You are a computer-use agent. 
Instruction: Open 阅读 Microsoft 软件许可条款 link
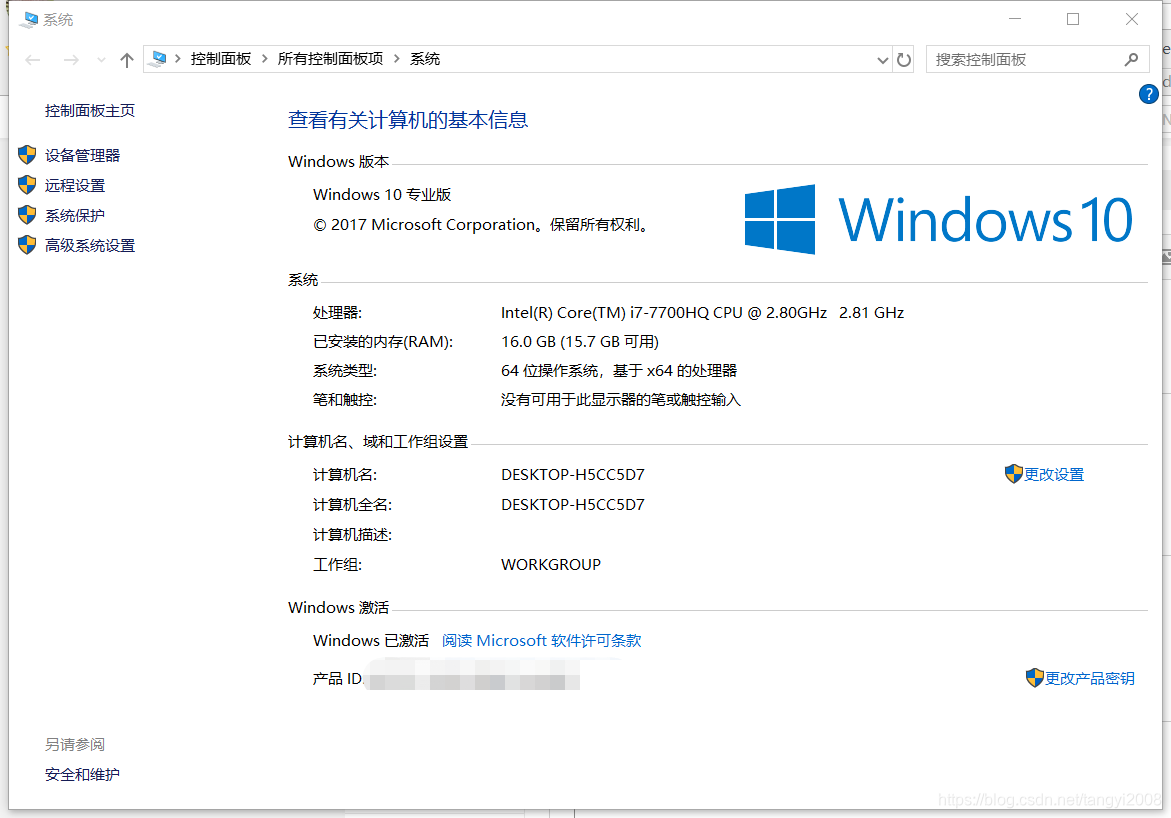click(x=541, y=640)
